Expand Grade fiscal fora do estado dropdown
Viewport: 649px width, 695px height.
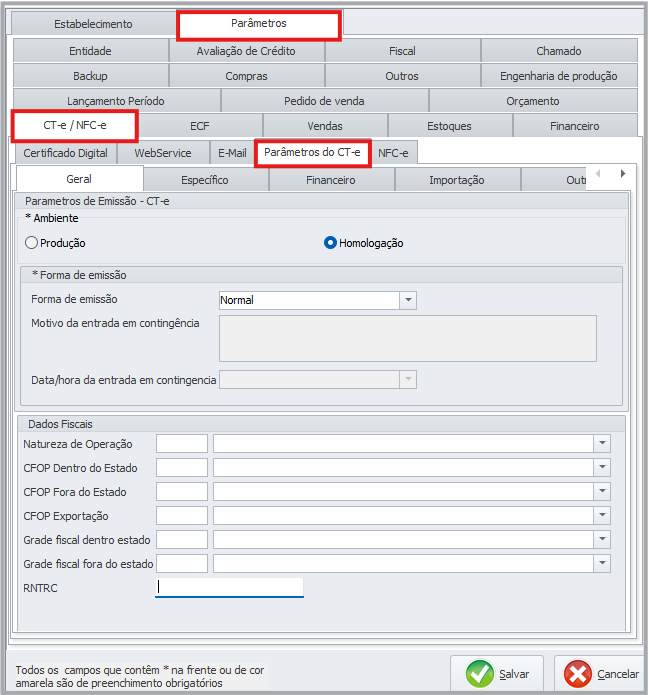click(x=601, y=563)
